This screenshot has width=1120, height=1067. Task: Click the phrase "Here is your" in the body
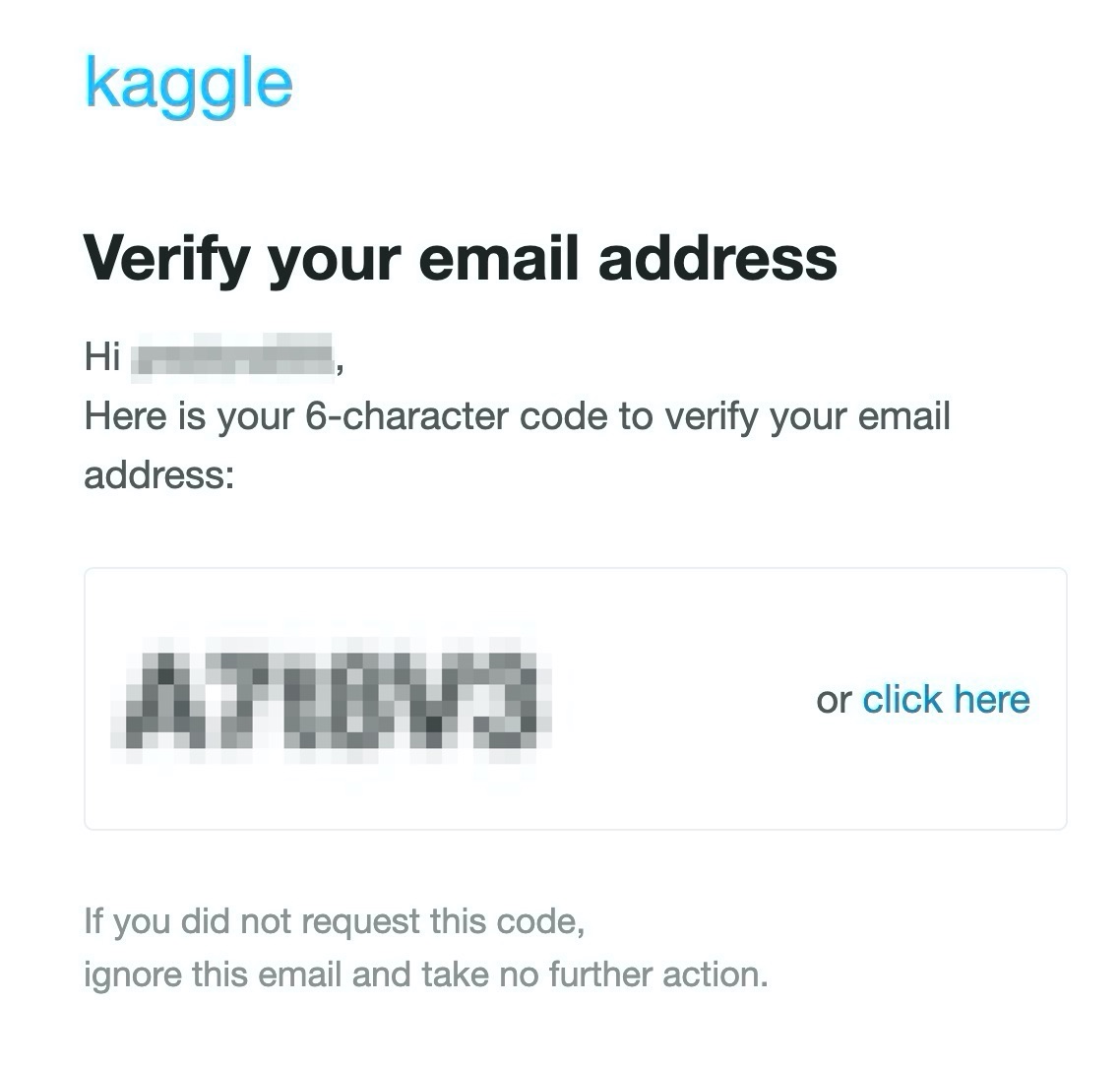(189, 417)
